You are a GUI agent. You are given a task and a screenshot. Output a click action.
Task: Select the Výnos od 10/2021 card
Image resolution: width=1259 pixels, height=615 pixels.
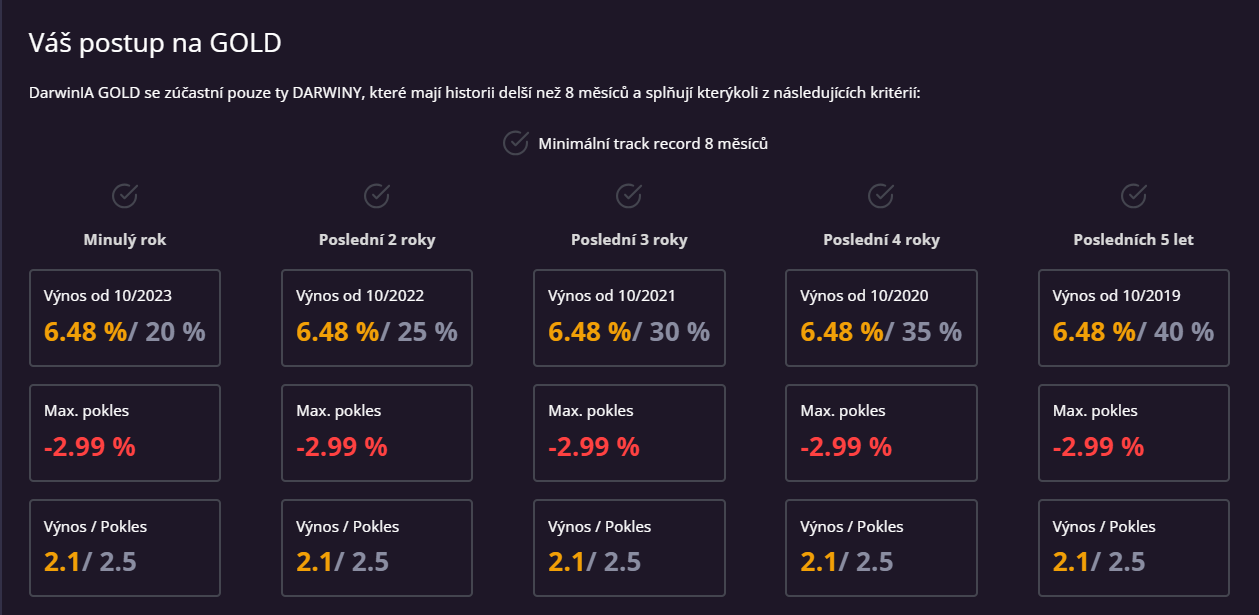pyautogui.click(x=629, y=317)
